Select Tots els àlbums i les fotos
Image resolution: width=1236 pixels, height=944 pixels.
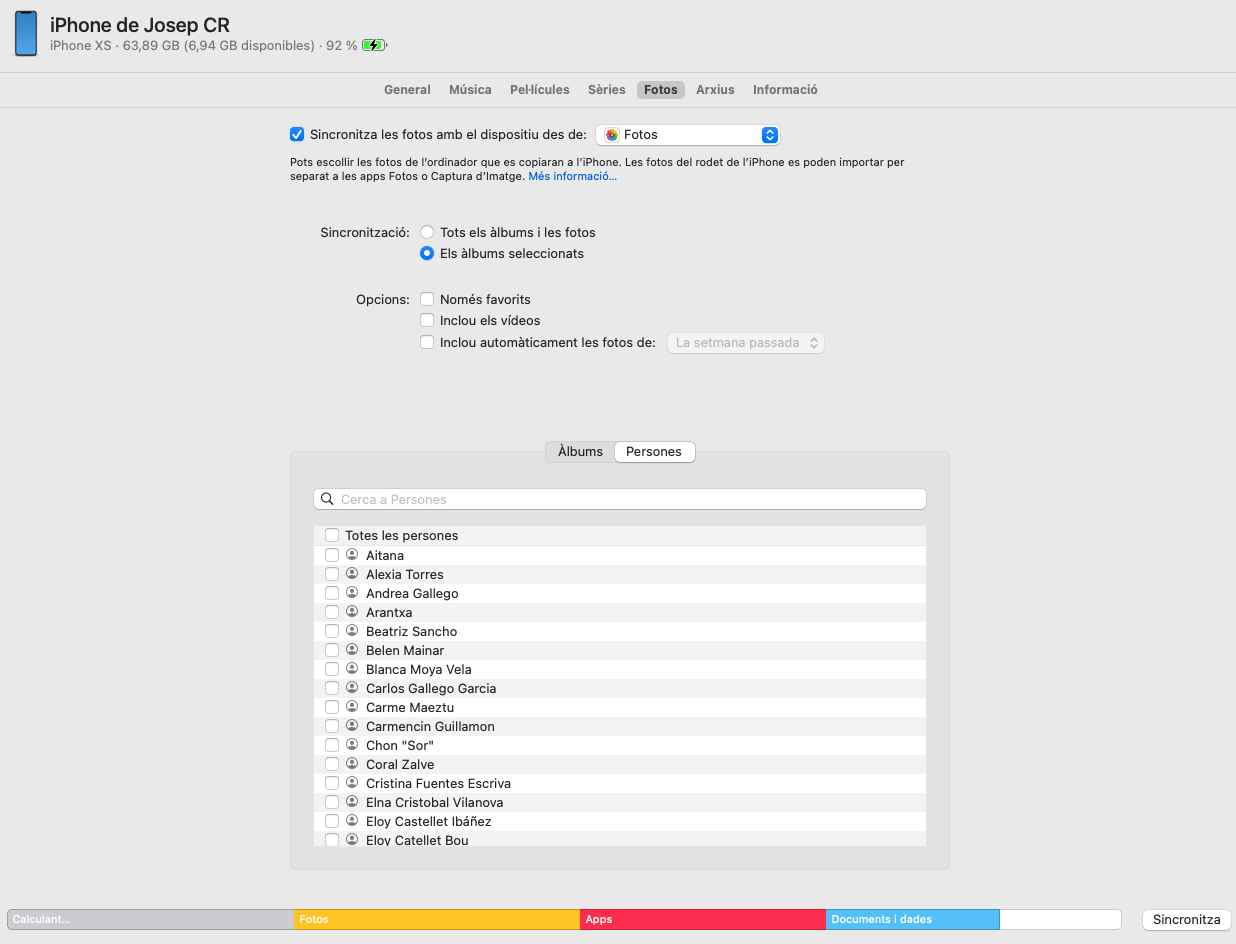pyautogui.click(x=427, y=232)
